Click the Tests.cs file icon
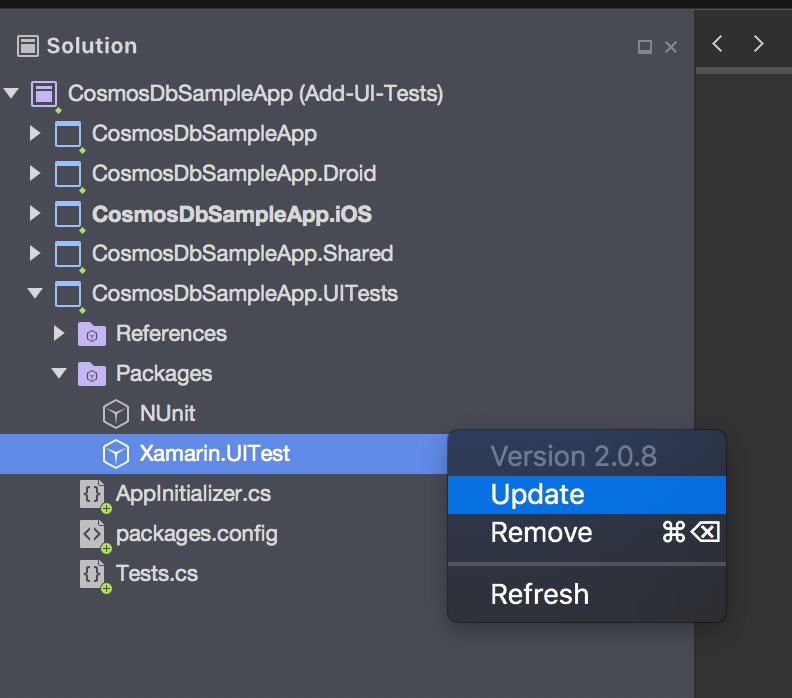 tap(93, 574)
